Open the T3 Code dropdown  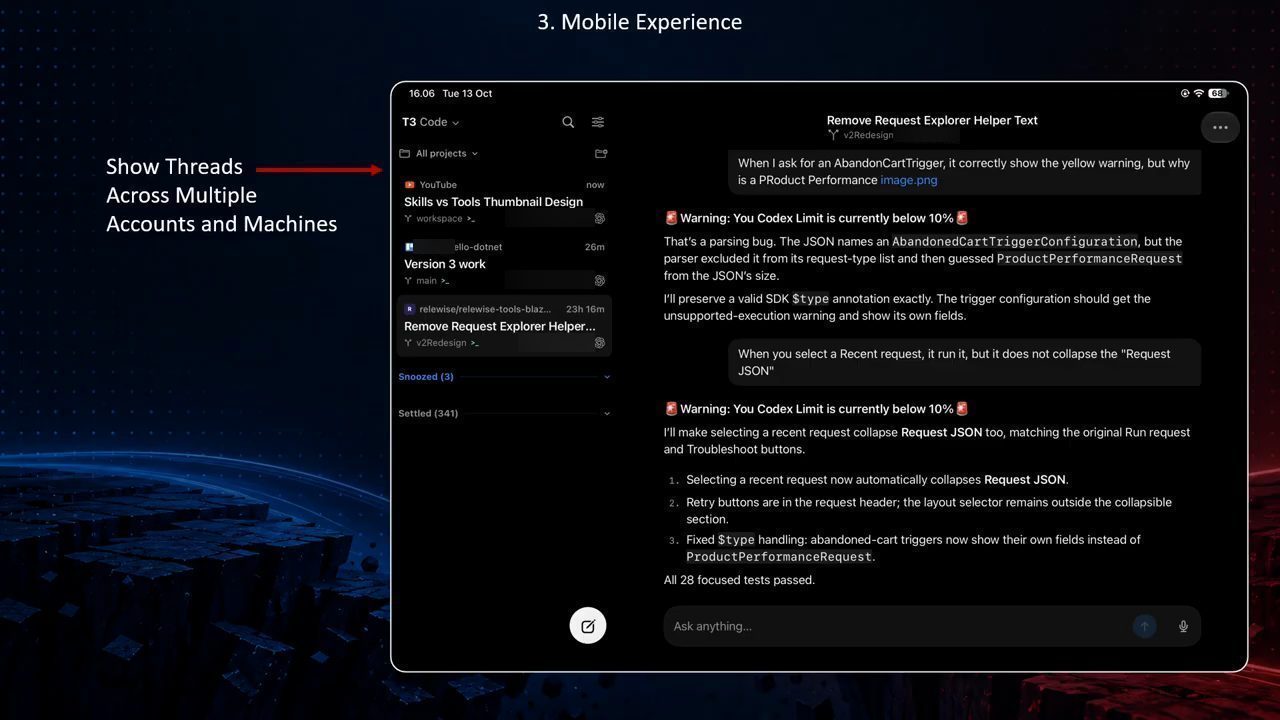point(430,122)
